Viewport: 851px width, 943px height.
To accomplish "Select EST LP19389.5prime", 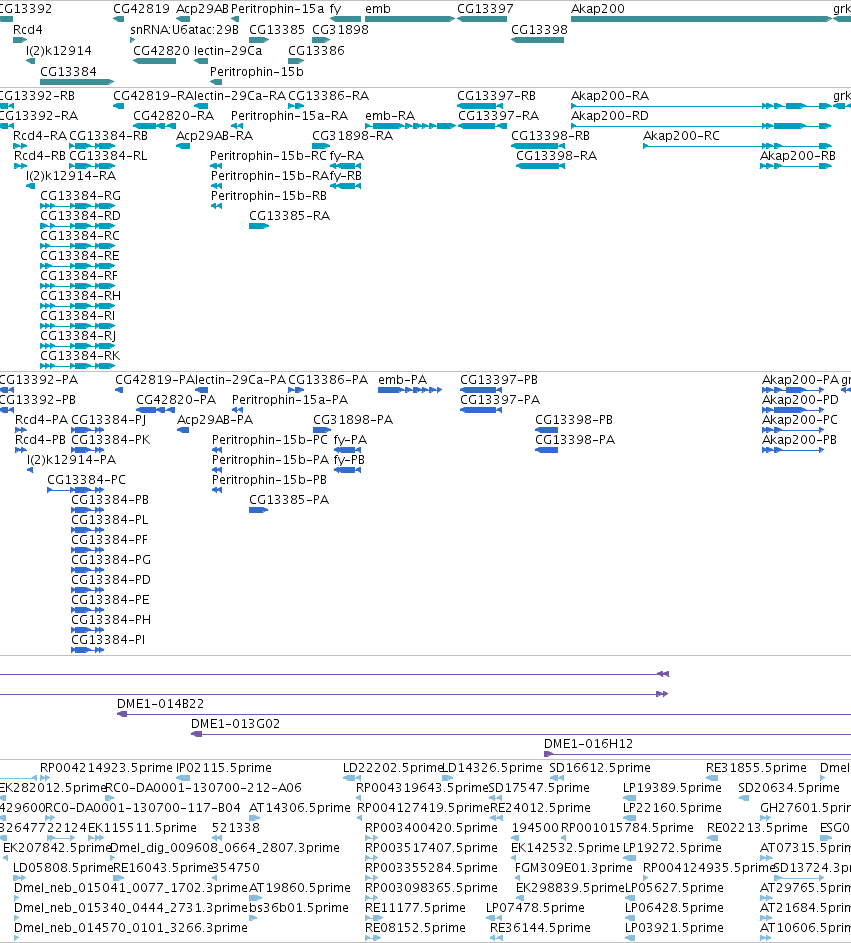I will pyautogui.click(x=672, y=788).
